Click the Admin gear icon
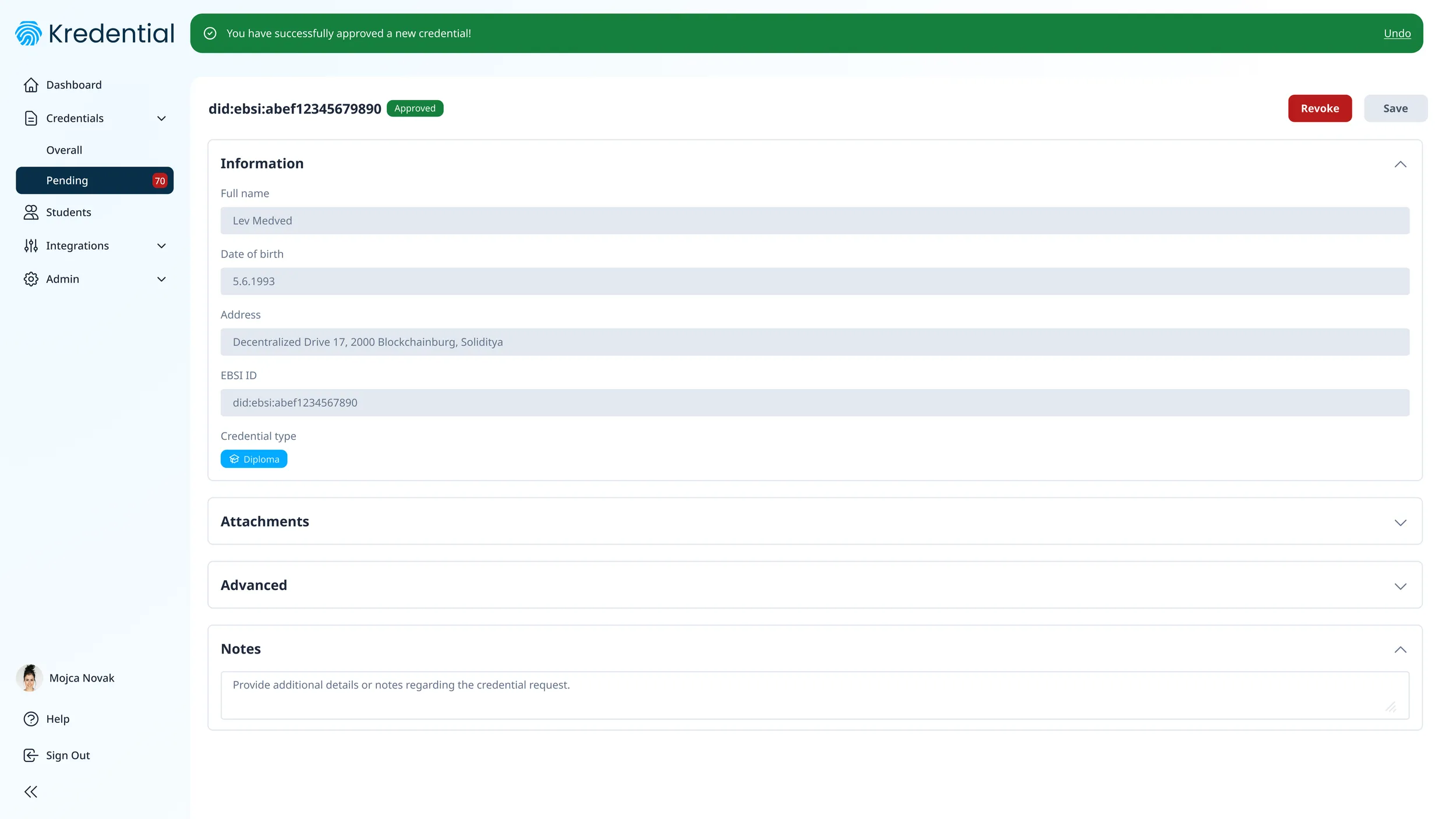1456x819 pixels. [x=31, y=279]
